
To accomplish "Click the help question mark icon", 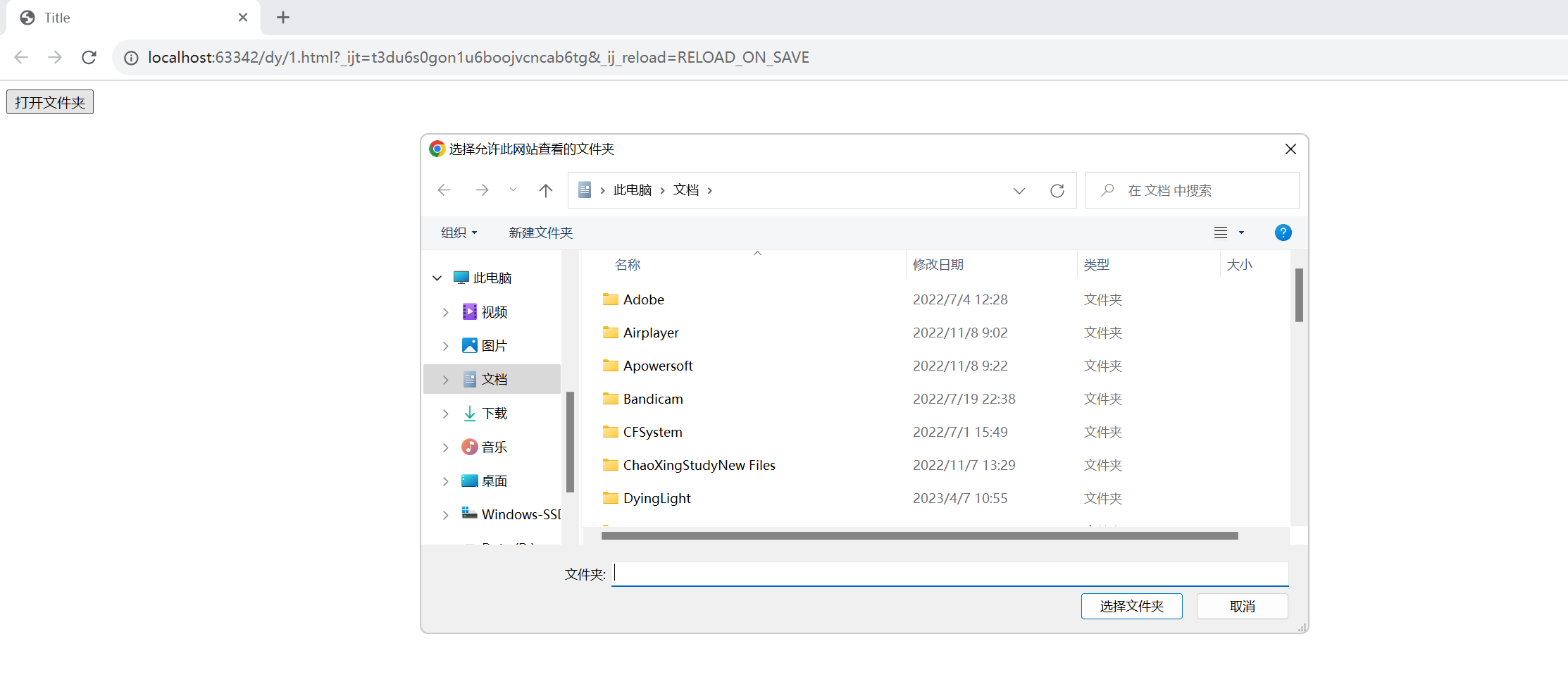I will 1283,232.
